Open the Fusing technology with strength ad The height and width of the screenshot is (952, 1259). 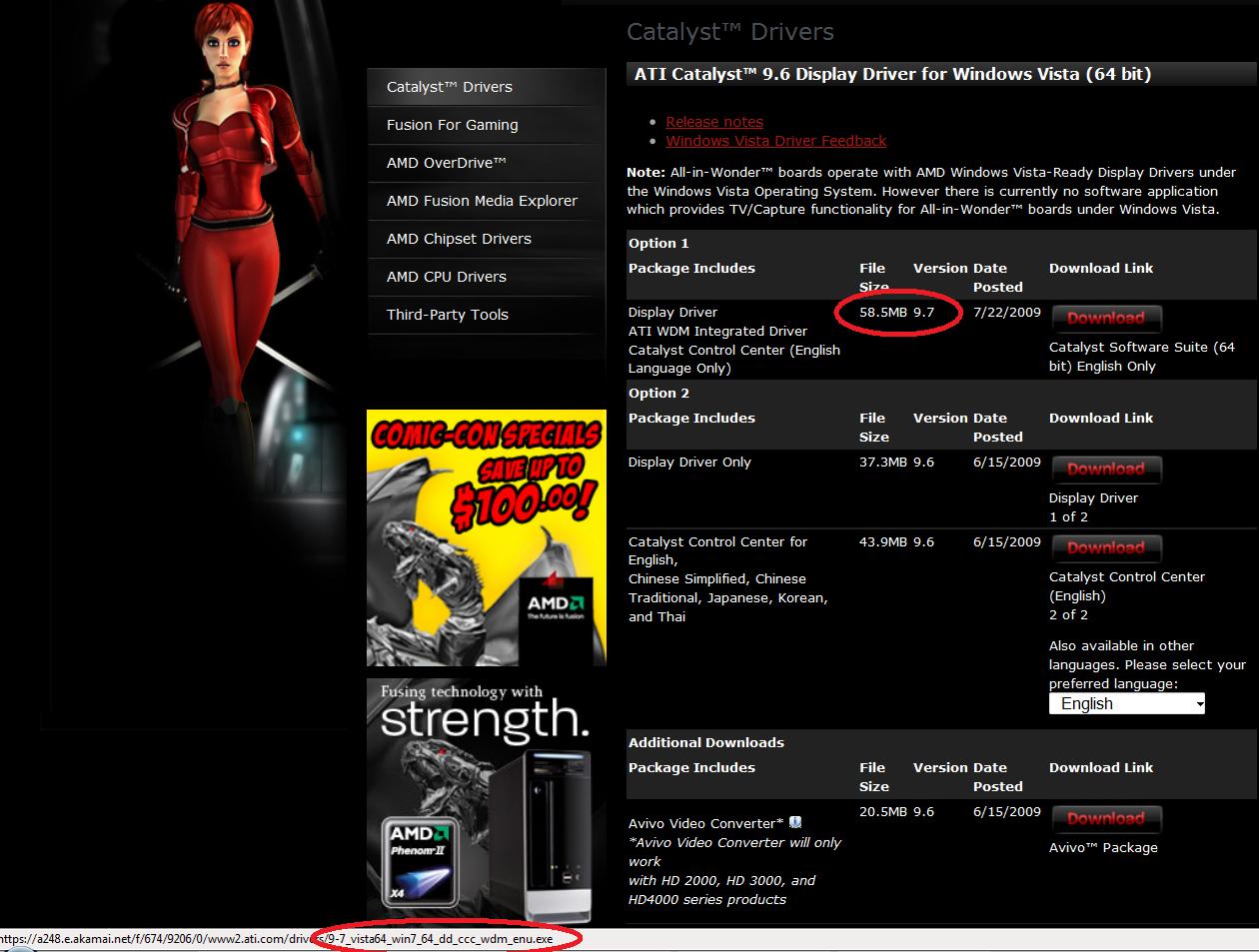click(x=487, y=800)
